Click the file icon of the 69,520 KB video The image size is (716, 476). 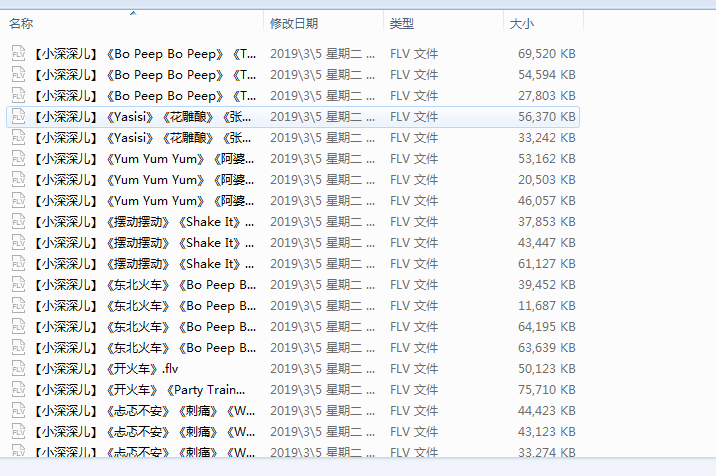click(18, 54)
